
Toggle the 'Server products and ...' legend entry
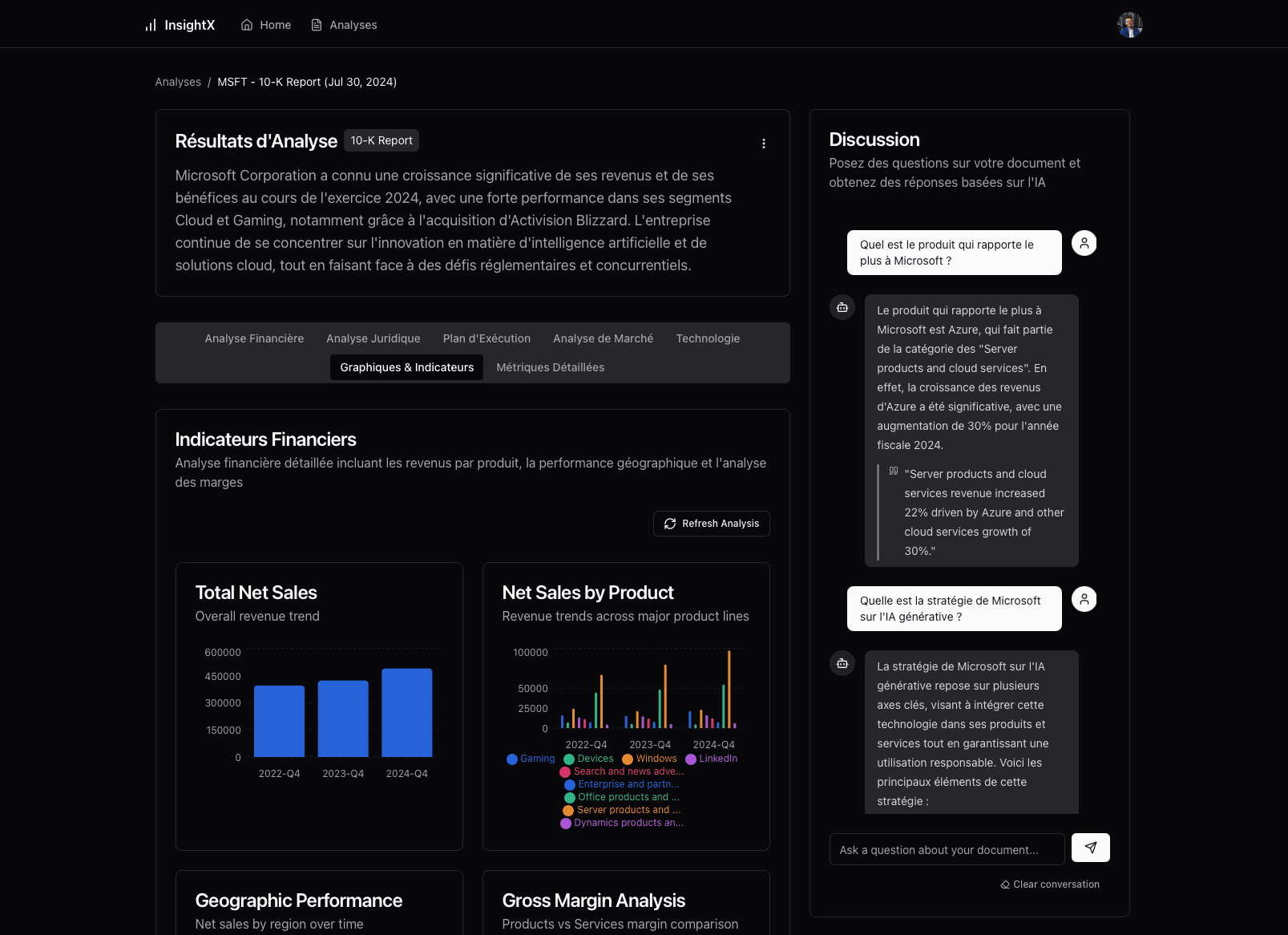pos(622,810)
